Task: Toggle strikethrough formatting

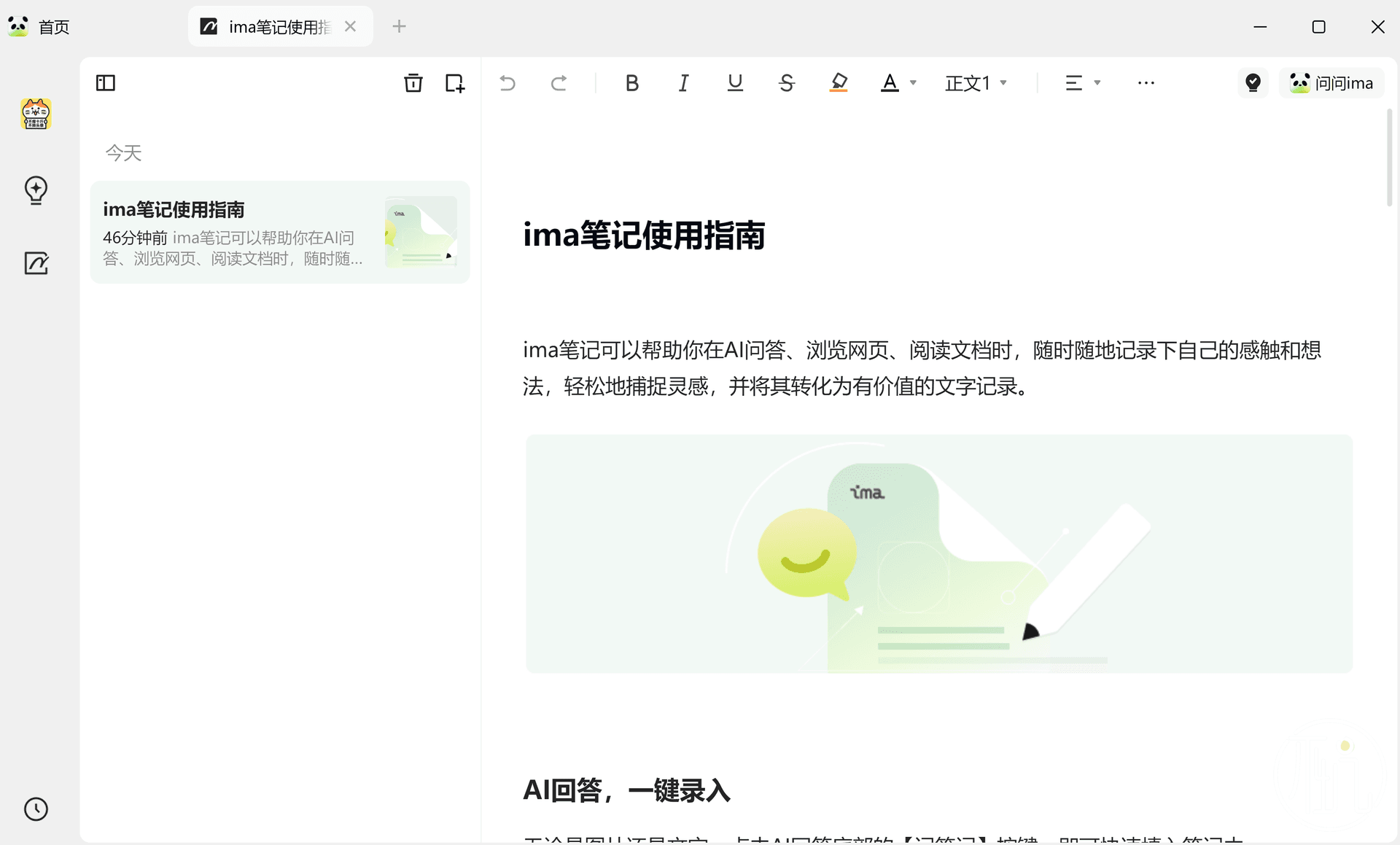Action: tap(787, 83)
